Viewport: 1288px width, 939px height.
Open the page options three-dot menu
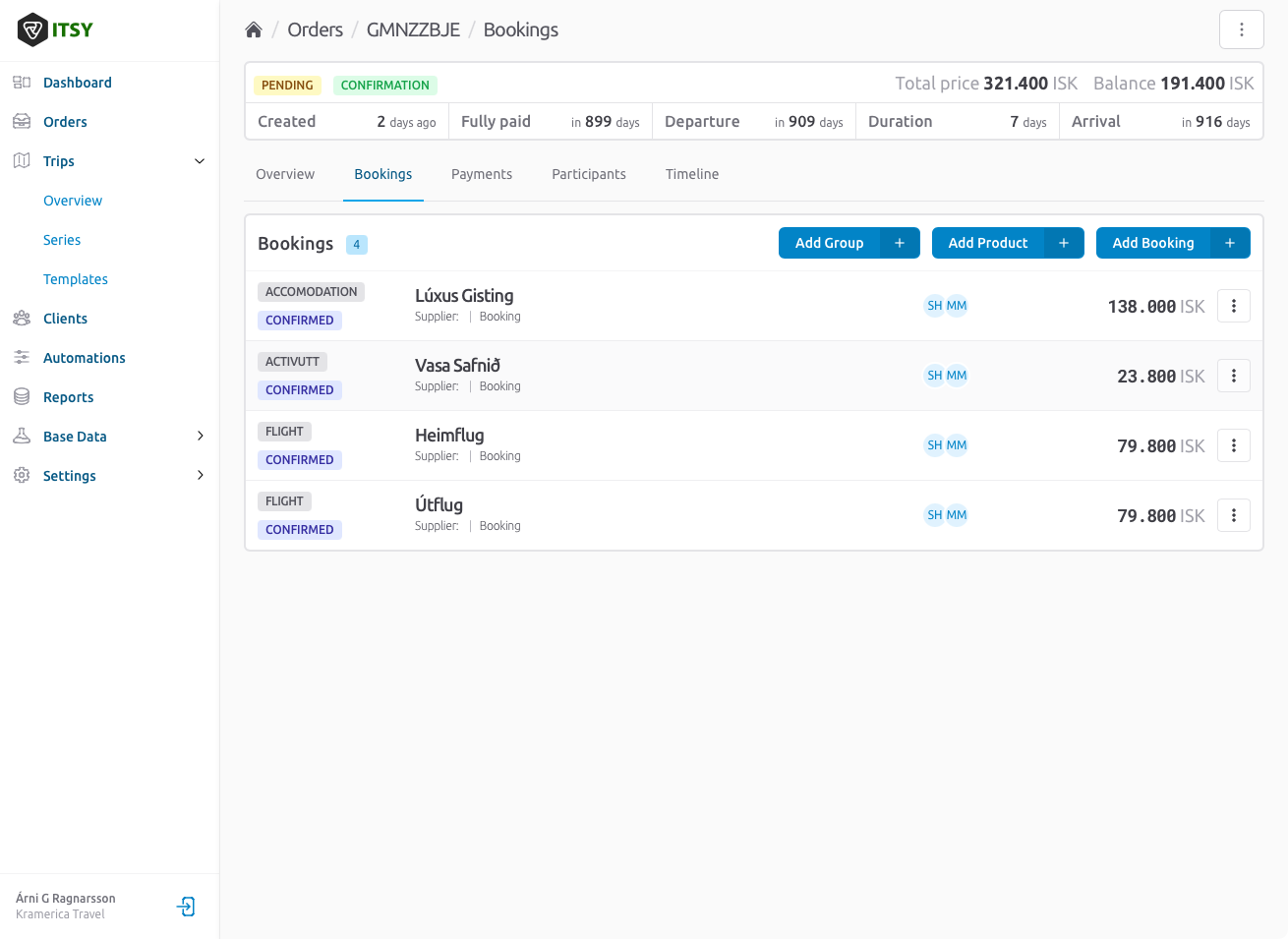(x=1241, y=29)
